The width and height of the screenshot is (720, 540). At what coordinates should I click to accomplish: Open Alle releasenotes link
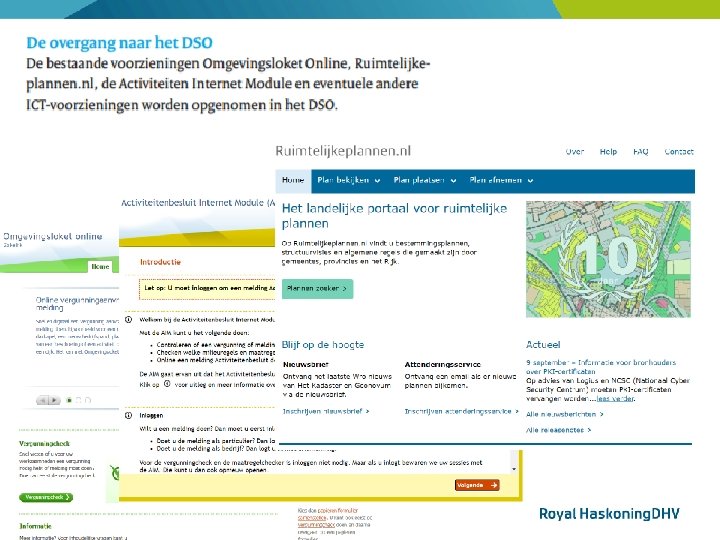tap(558, 430)
